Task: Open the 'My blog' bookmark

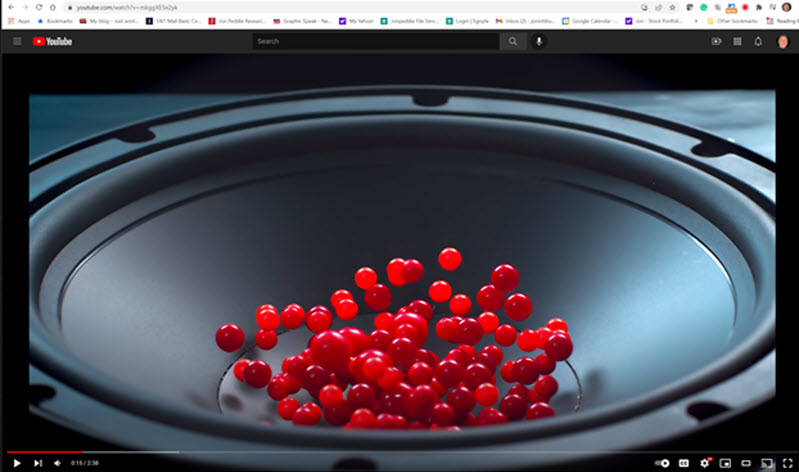Action: (x=109, y=21)
